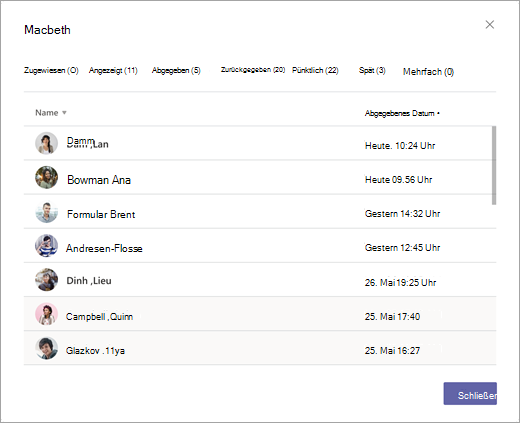
Task: Click the Schließen button
Action: click(x=470, y=394)
